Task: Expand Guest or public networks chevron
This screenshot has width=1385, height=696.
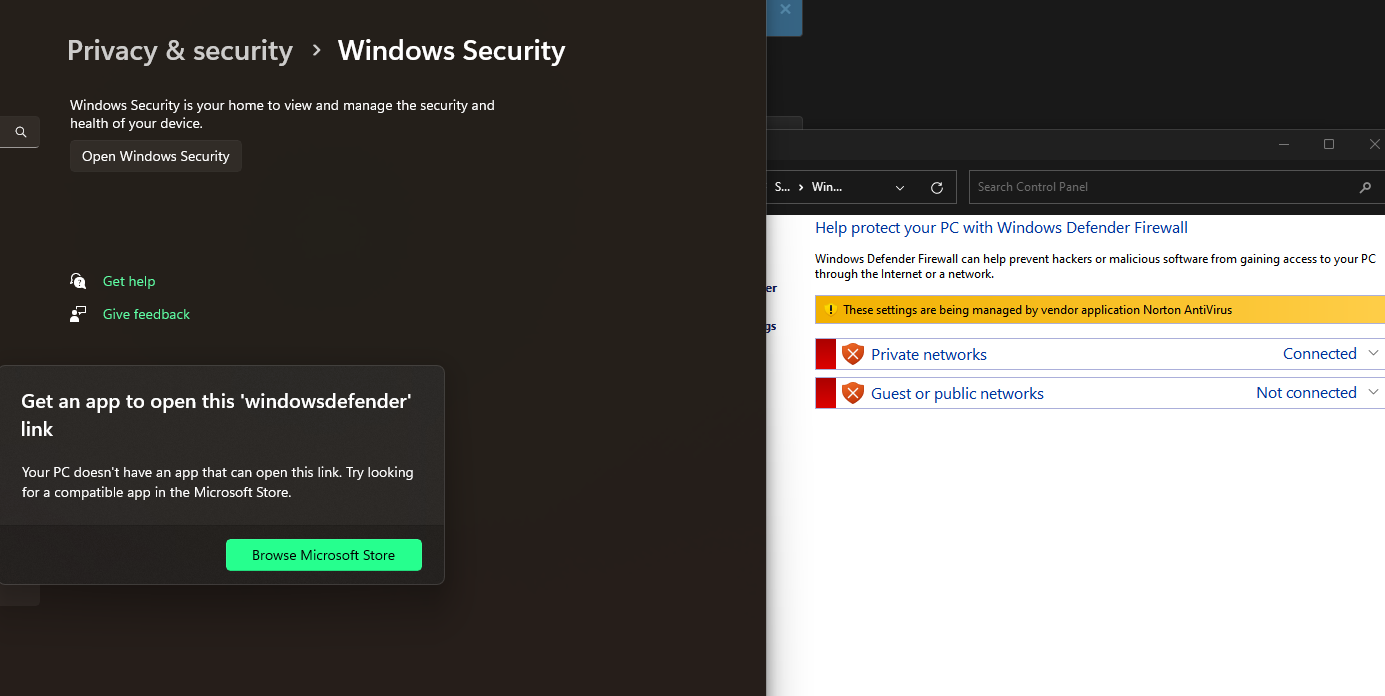Action: pos(1373,392)
